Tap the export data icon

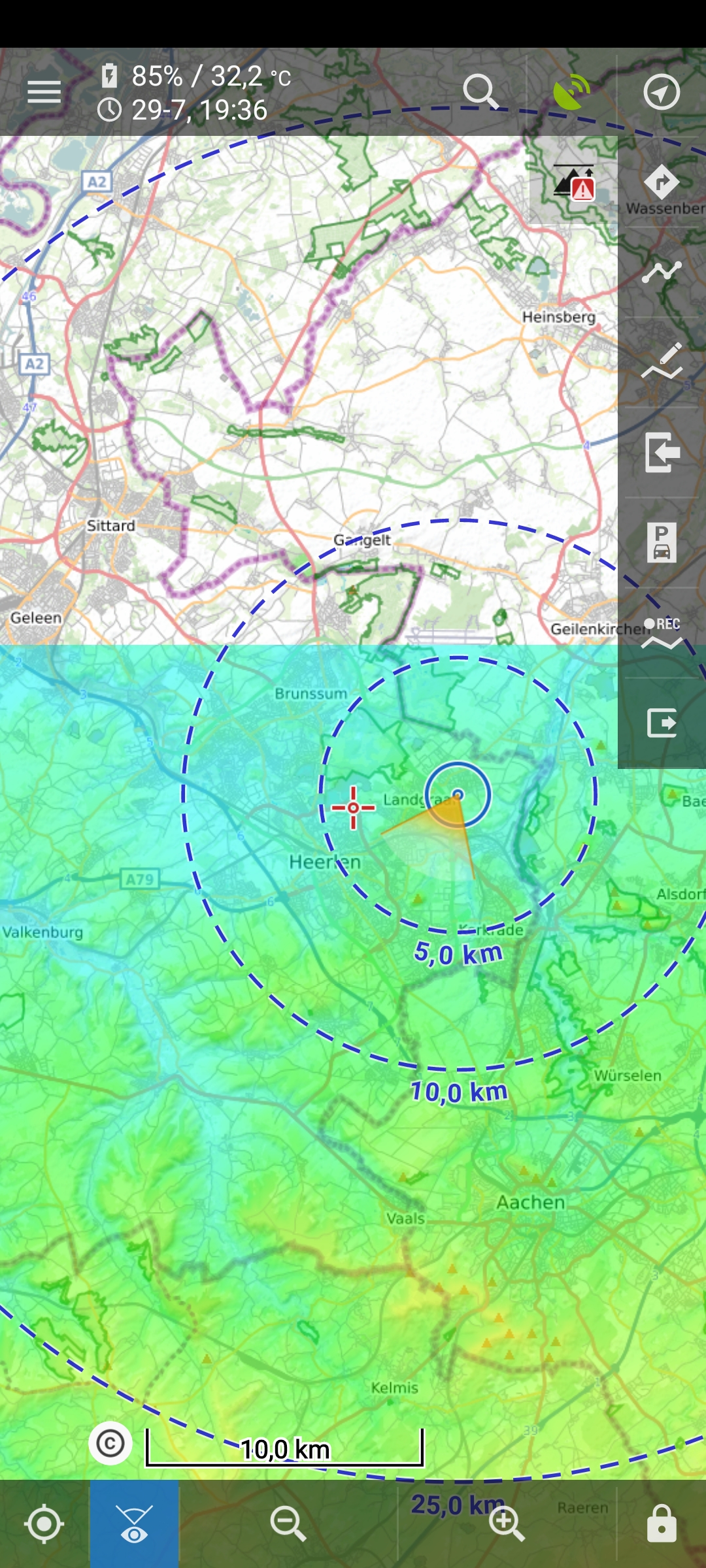point(662,723)
